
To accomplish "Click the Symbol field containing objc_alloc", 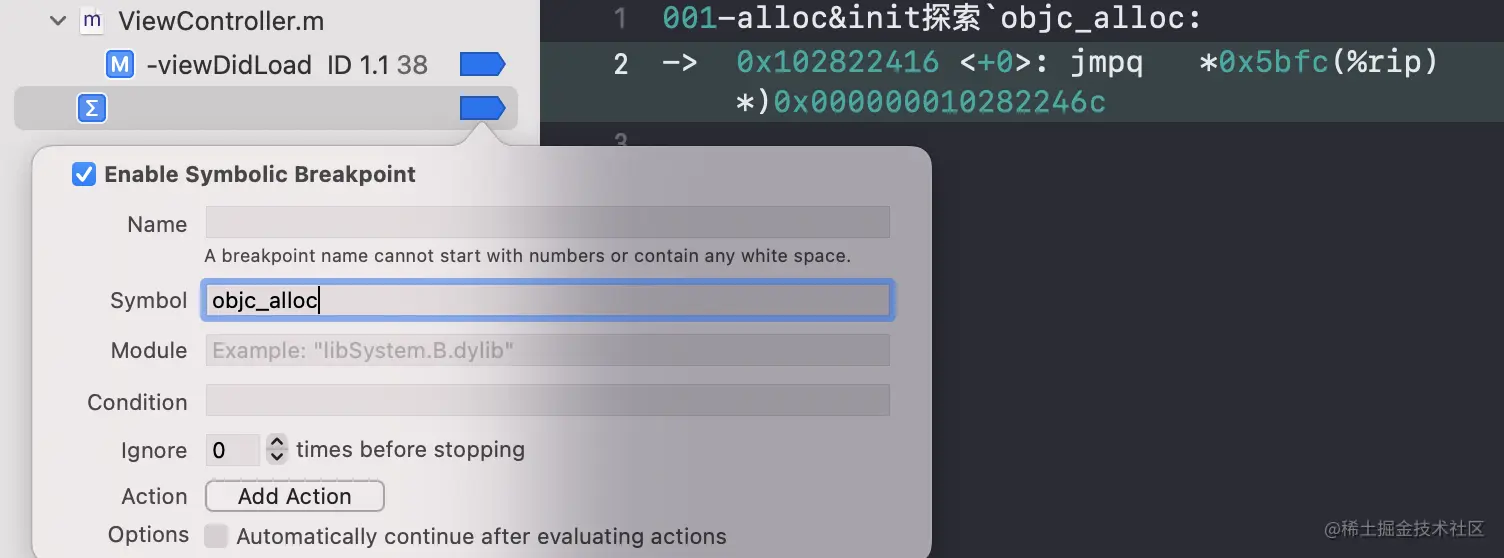I will click(547, 300).
